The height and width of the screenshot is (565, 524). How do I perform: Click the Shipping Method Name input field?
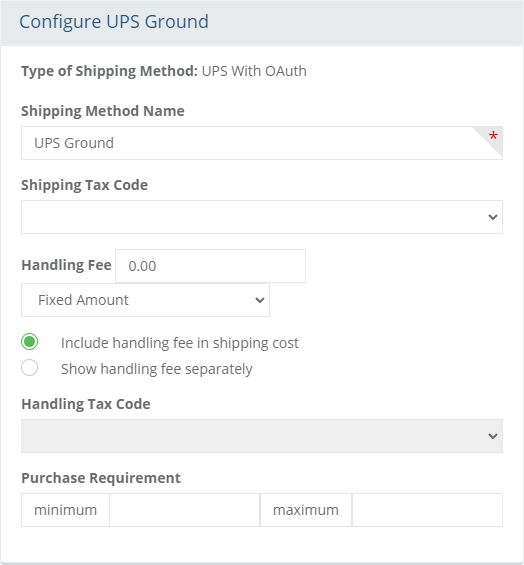click(262, 143)
